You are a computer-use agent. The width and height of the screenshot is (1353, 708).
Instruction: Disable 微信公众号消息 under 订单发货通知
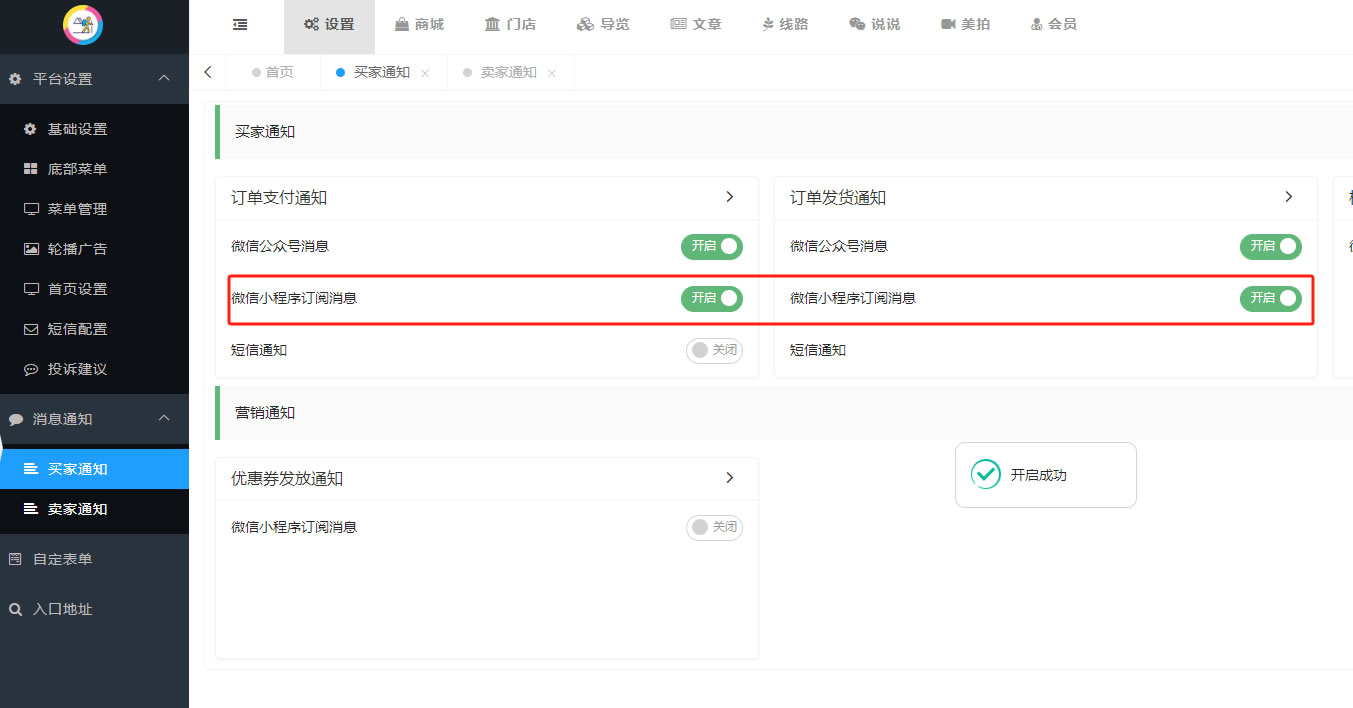coord(1271,246)
